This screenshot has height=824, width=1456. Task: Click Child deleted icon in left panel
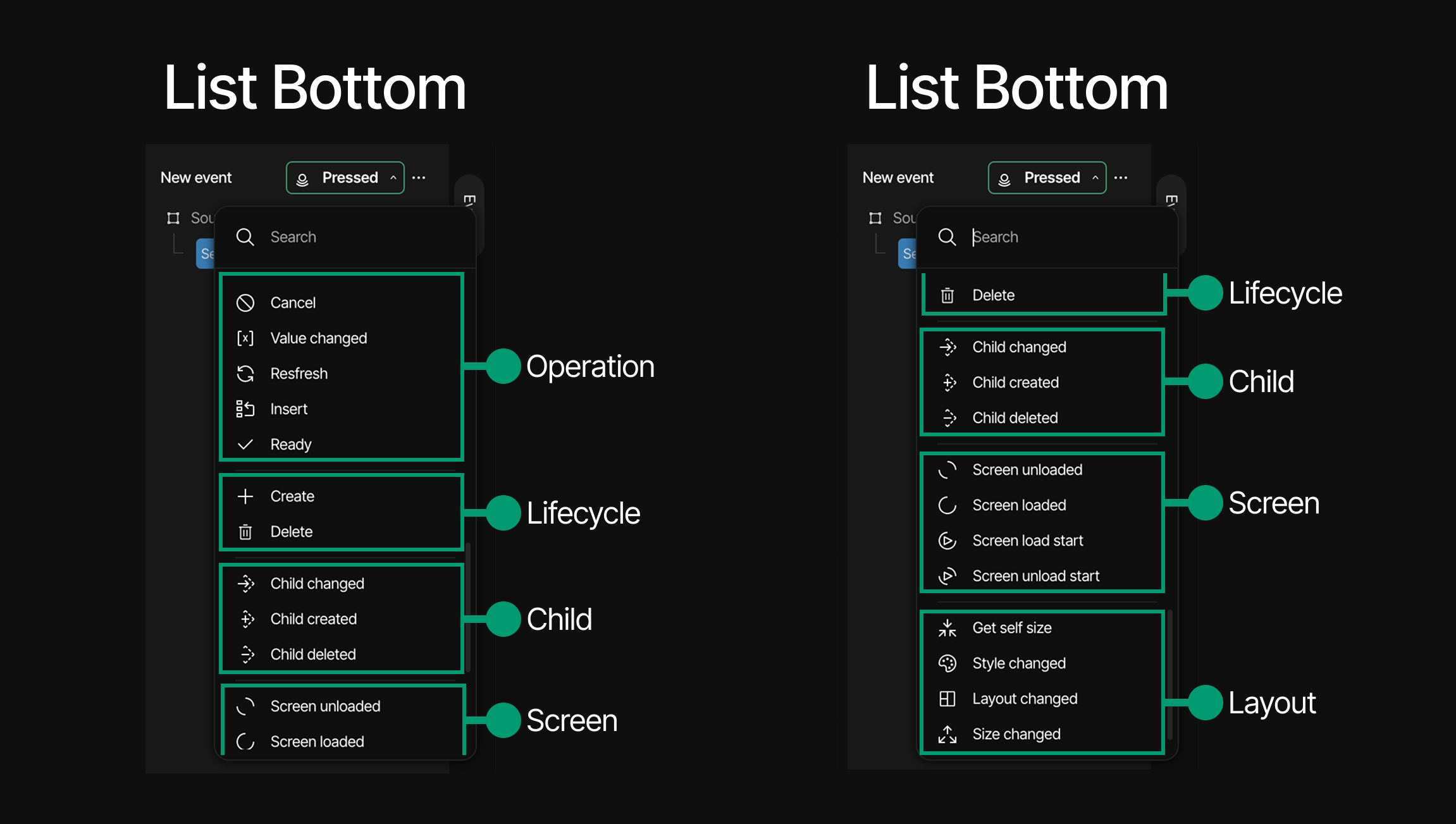pos(247,655)
